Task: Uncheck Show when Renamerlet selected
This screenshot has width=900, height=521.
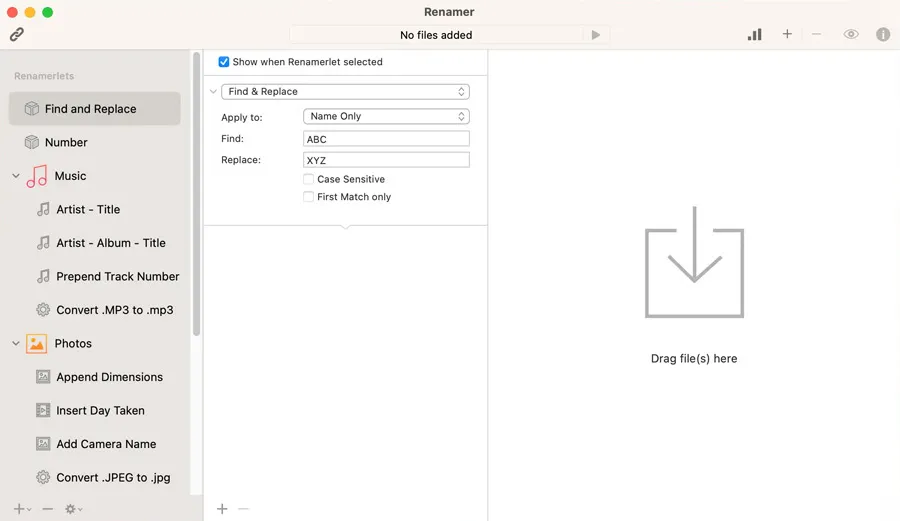Action: (x=224, y=62)
